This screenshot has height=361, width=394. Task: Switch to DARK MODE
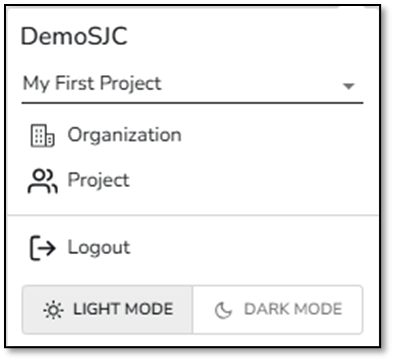click(277, 309)
